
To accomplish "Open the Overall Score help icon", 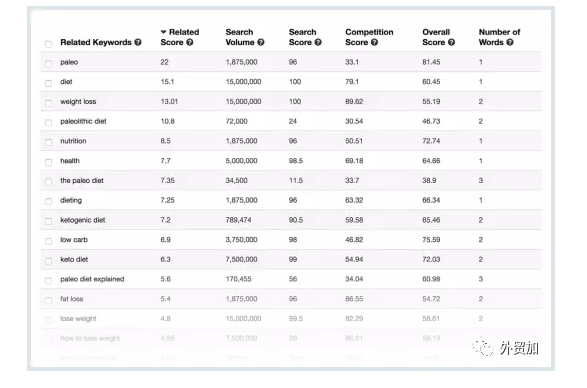I will coord(451,42).
